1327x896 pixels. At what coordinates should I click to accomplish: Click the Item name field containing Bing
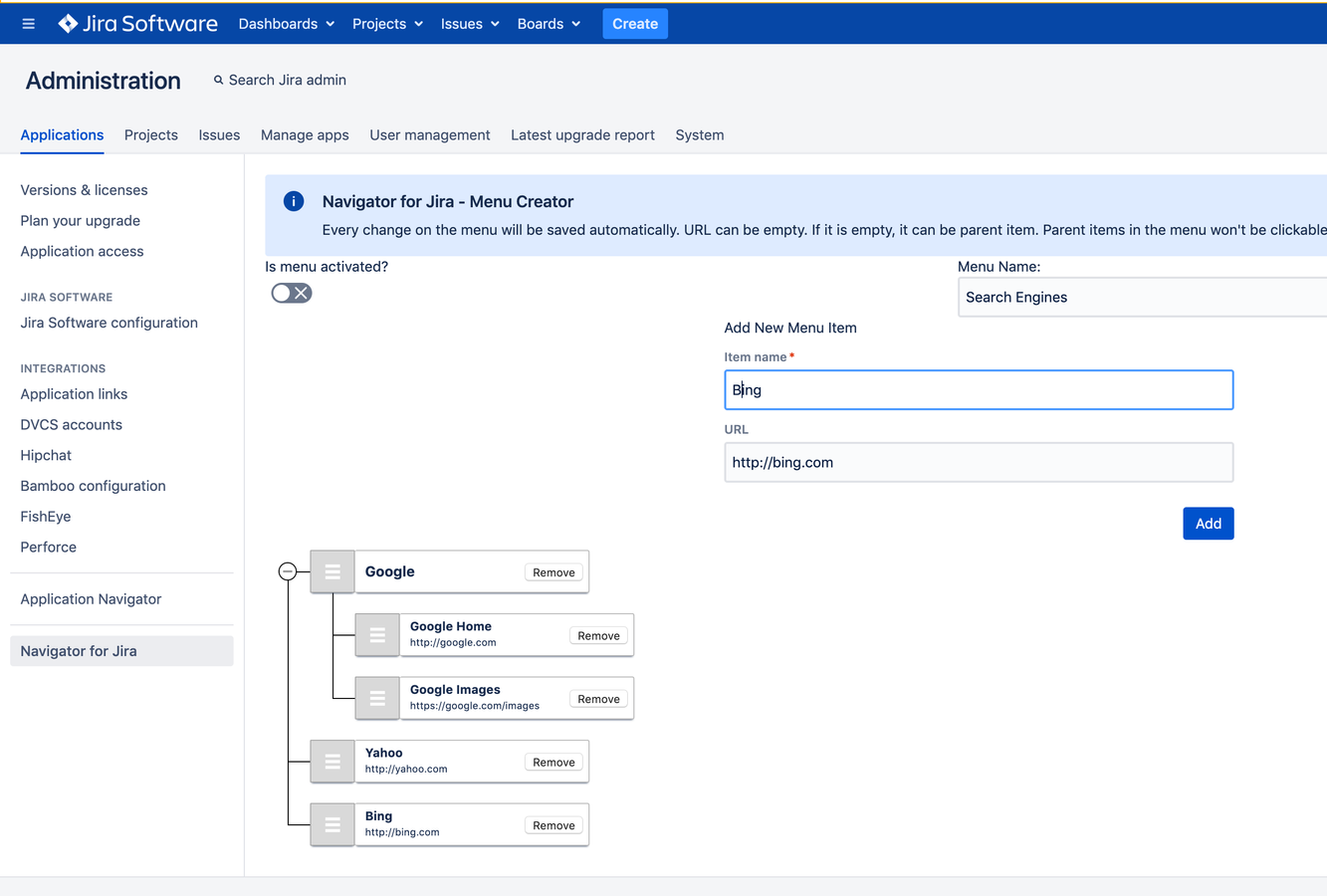point(979,390)
